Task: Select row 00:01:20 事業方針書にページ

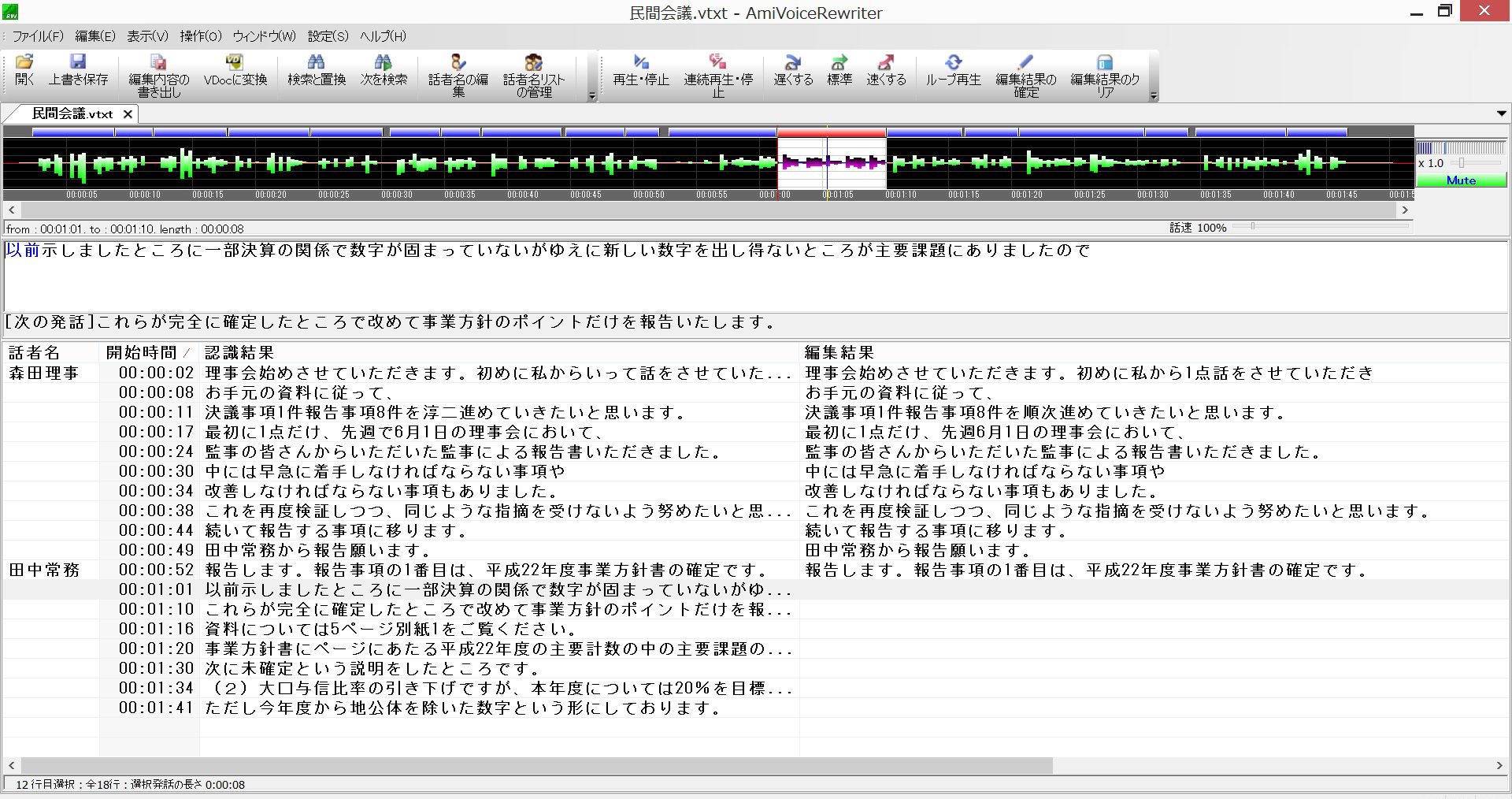Action: 756,648
